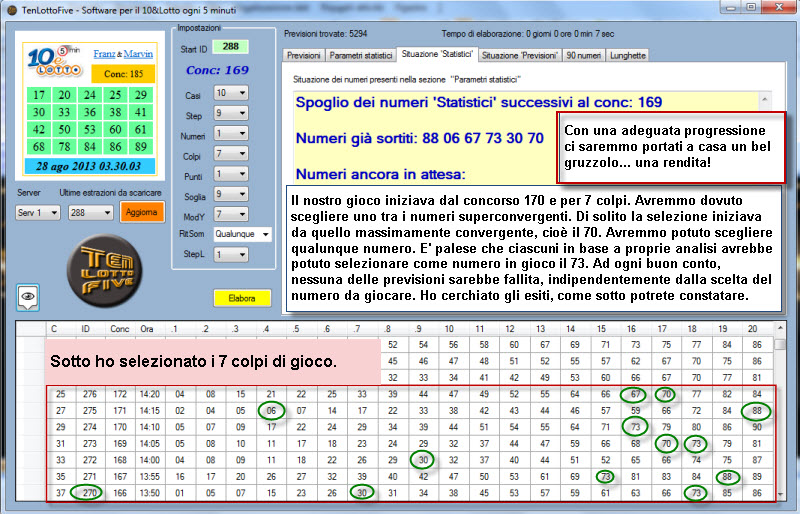Open the 90 numeri tab

tap(584, 55)
